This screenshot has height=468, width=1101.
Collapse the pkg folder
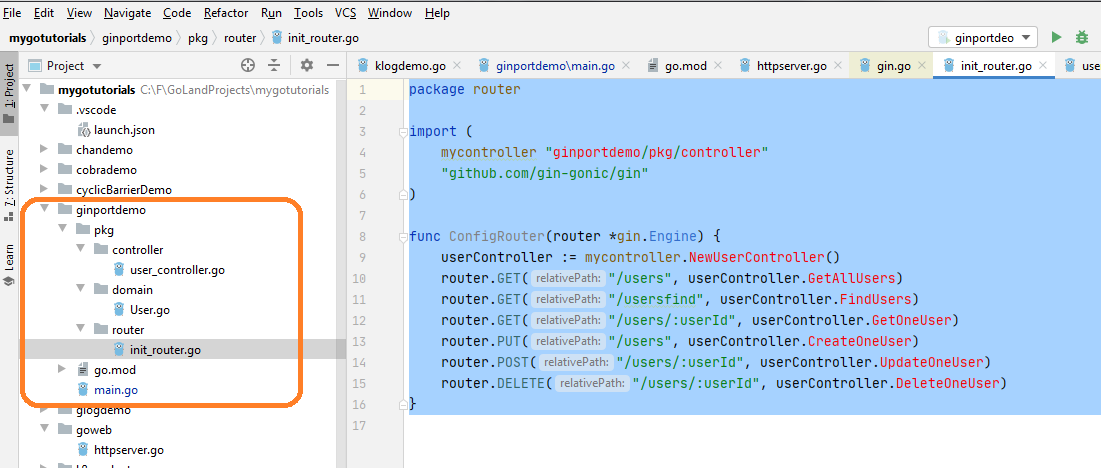tap(62, 229)
